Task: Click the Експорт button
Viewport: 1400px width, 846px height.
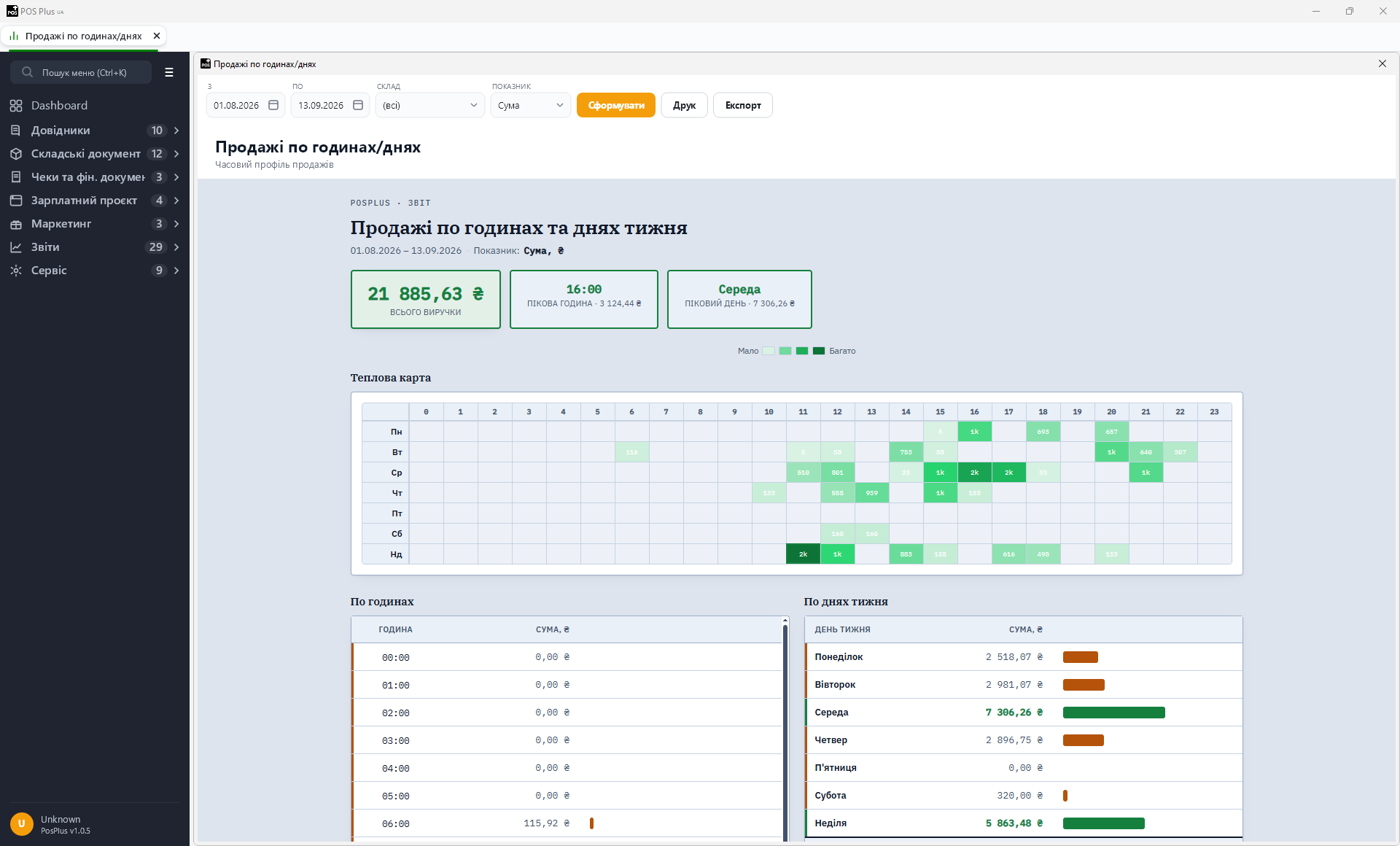Action: (743, 105)
